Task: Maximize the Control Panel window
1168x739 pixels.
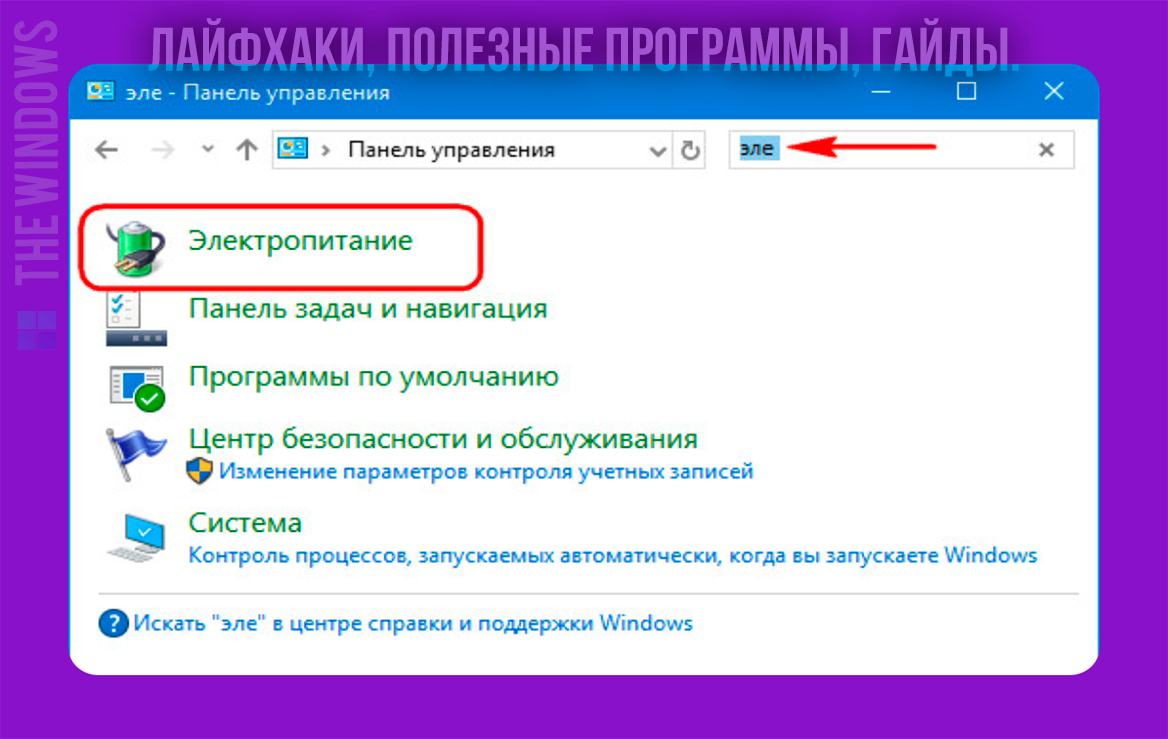Action: (966, 91)
